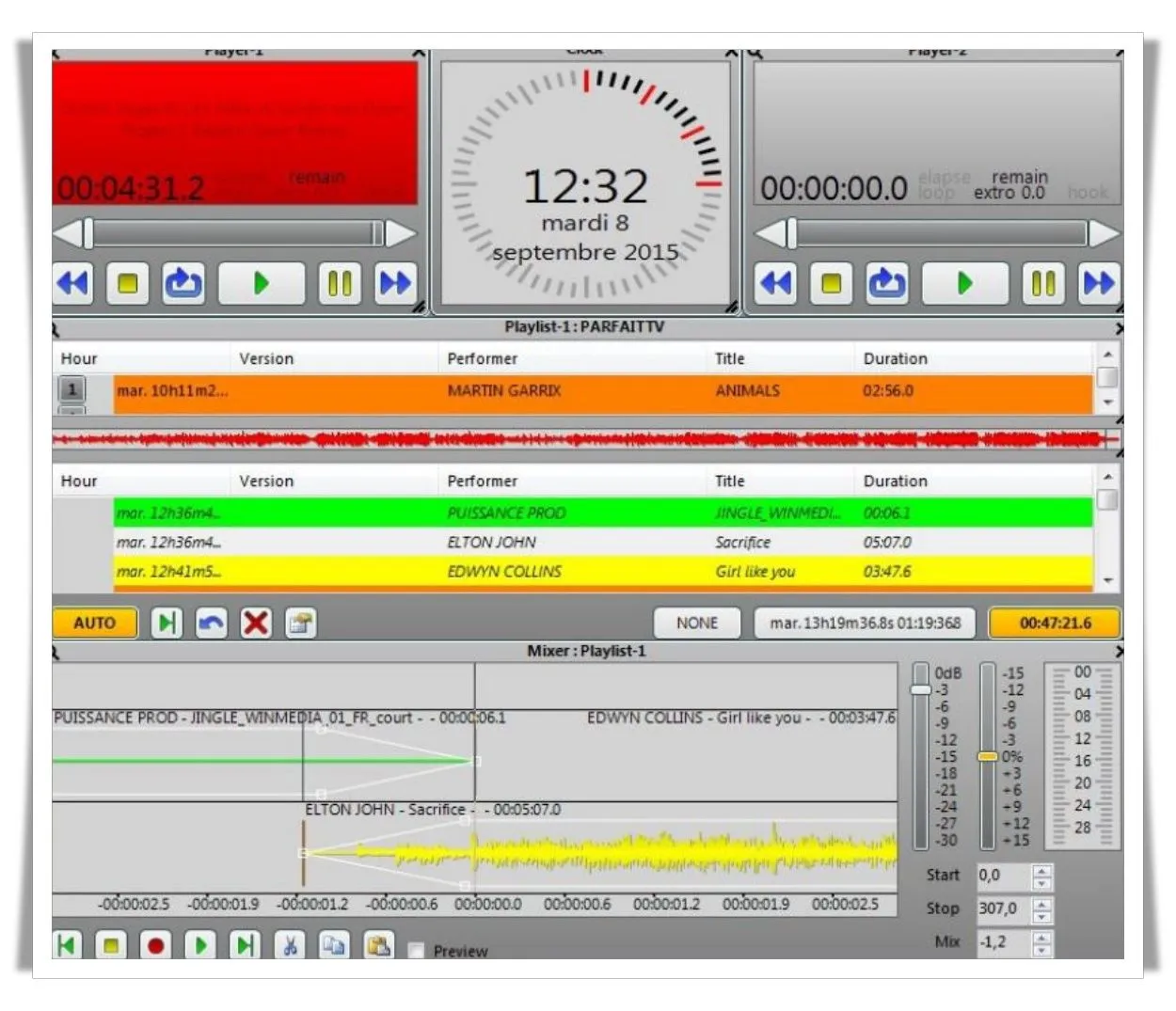Start recording with the red record button
1176x1011 pixels.
155,945
